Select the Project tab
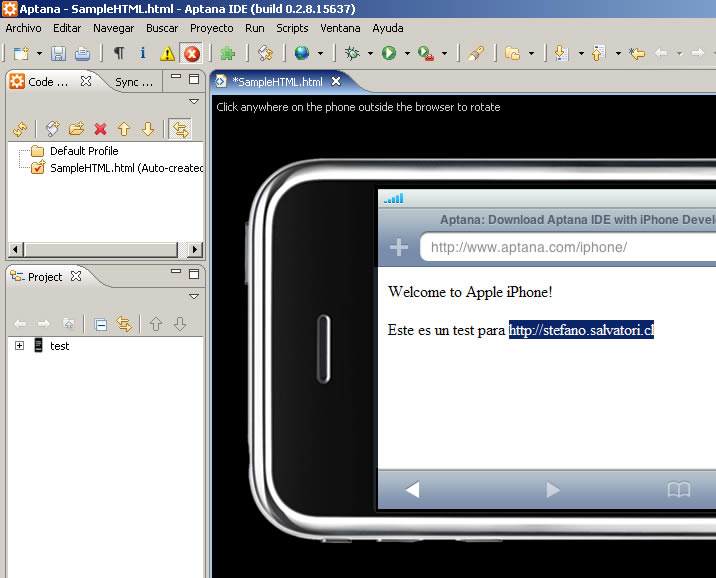 pos(45,277)
